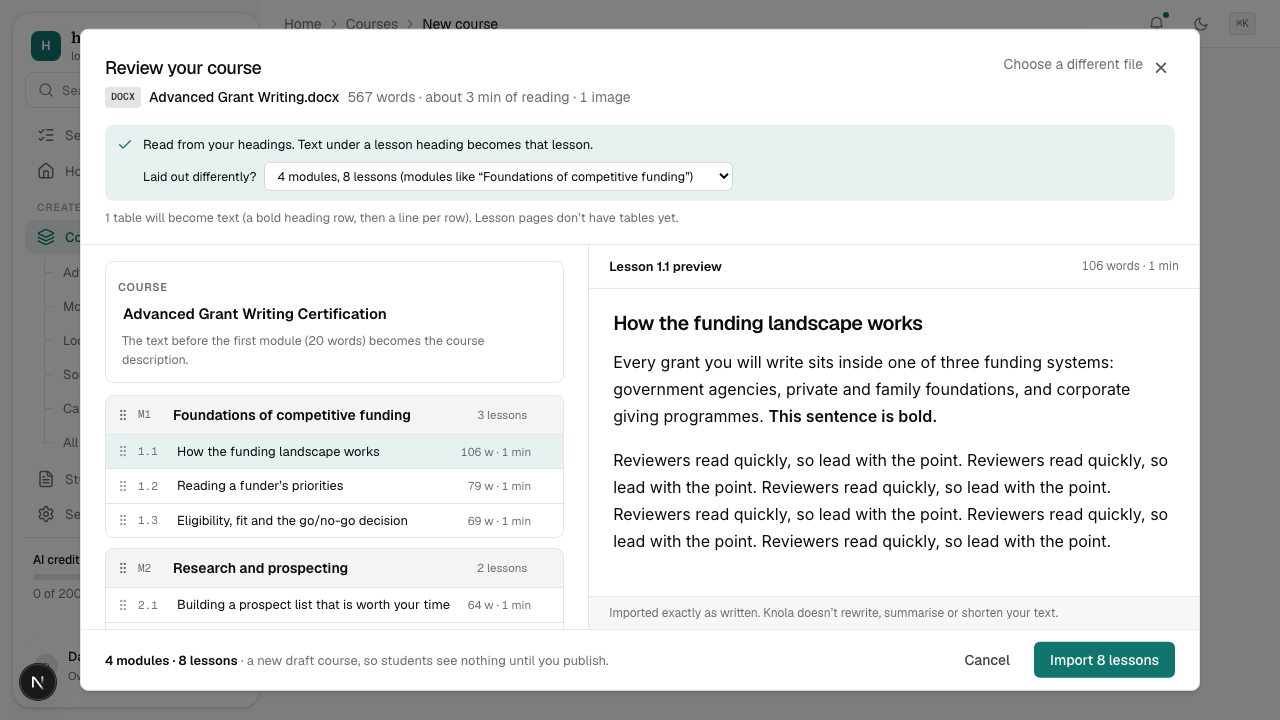Select lesson Building a prospect list
The height and width of the screenshot is (720, 1280).
coord(334,605)
